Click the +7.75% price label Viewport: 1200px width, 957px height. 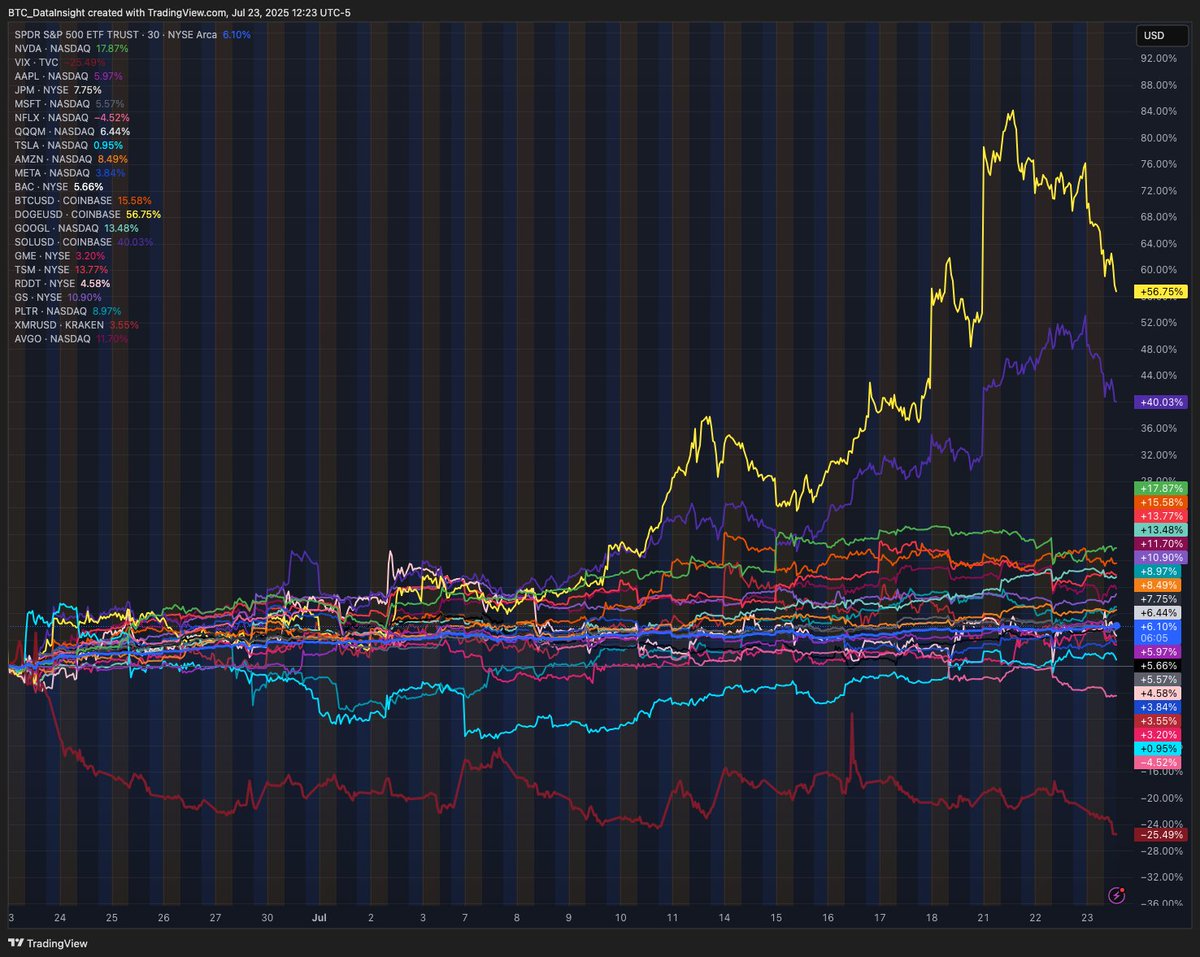coord(1159,598)
